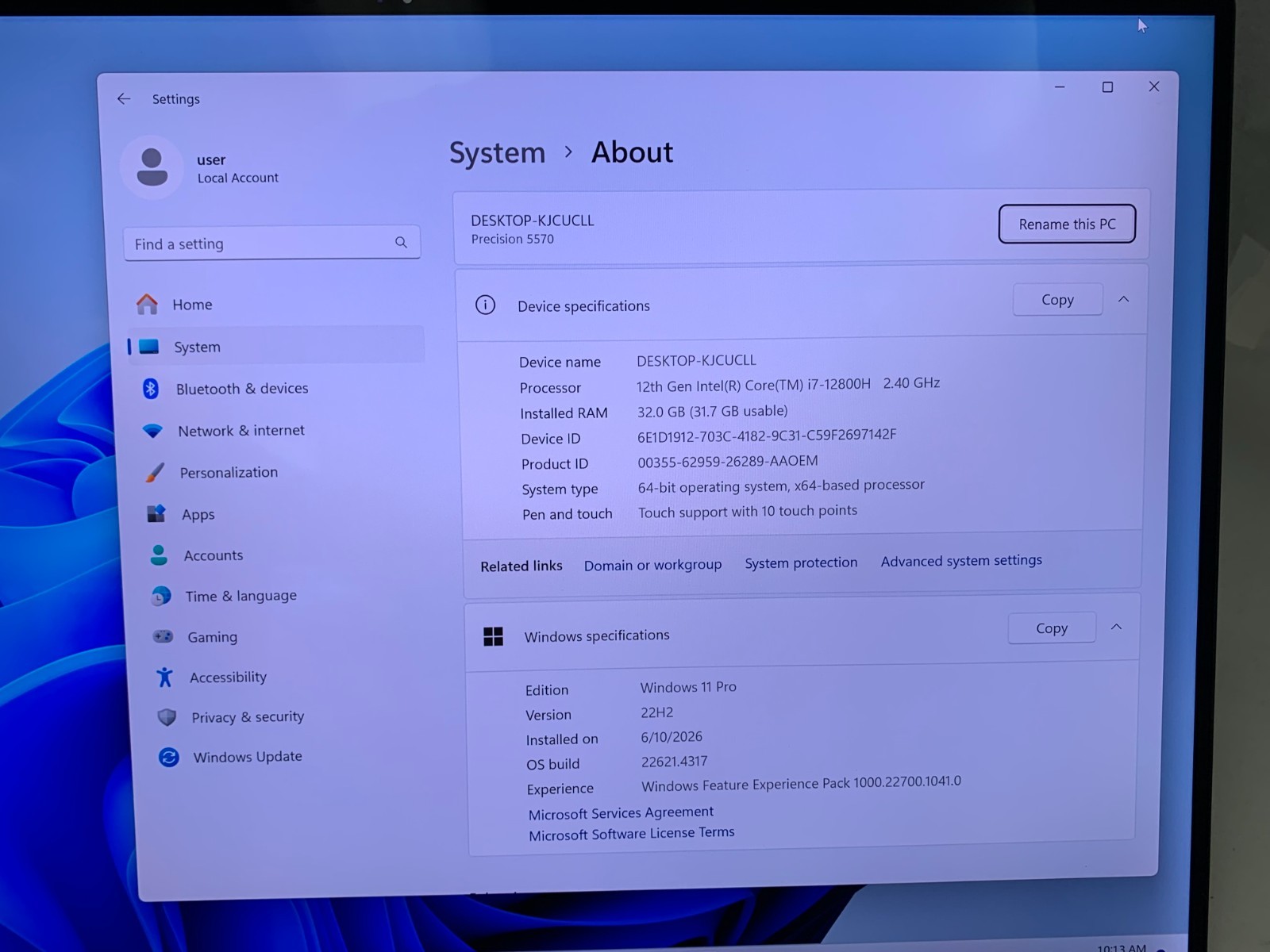This screenshot has height=952, width=1270.
Task: Click Rename this PC button
Action: [1067, 224]
